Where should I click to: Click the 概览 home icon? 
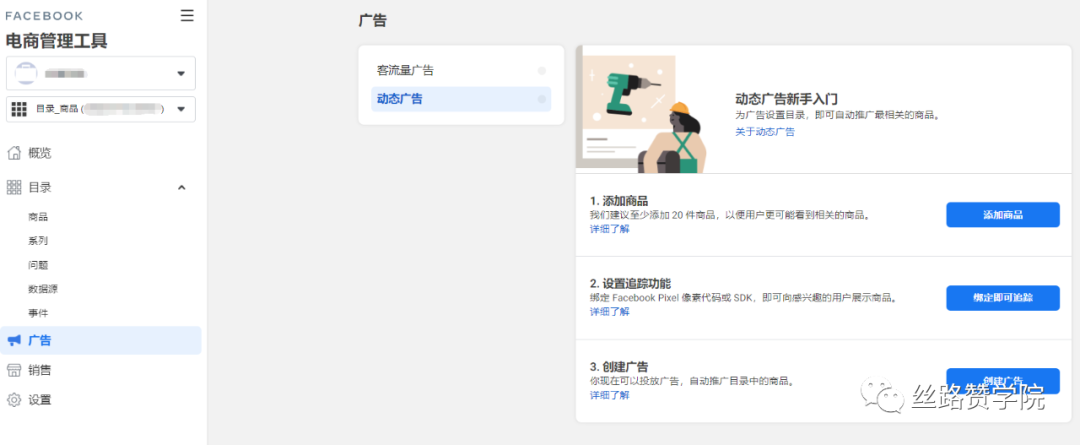click(x=14, y=153)
